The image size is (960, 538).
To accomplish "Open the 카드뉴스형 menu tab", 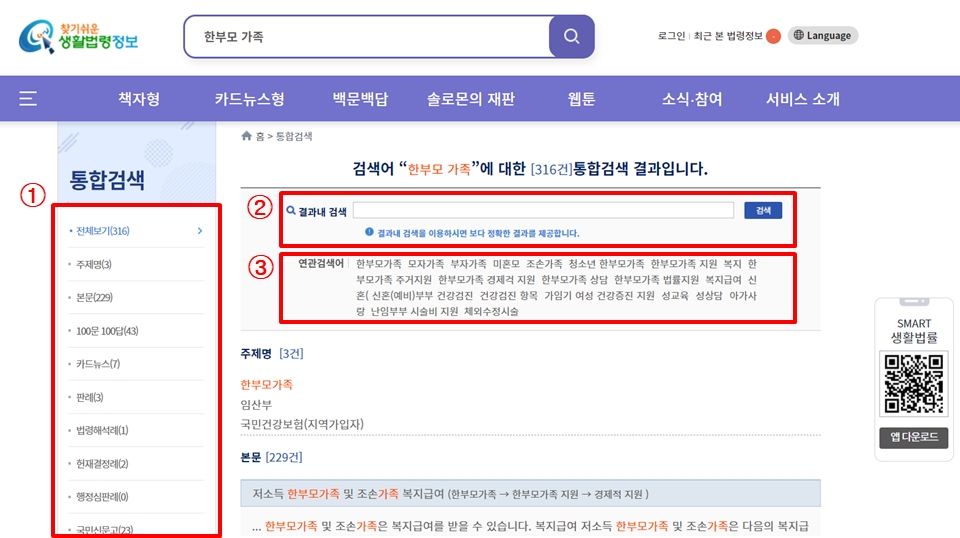I will (249, 99).
